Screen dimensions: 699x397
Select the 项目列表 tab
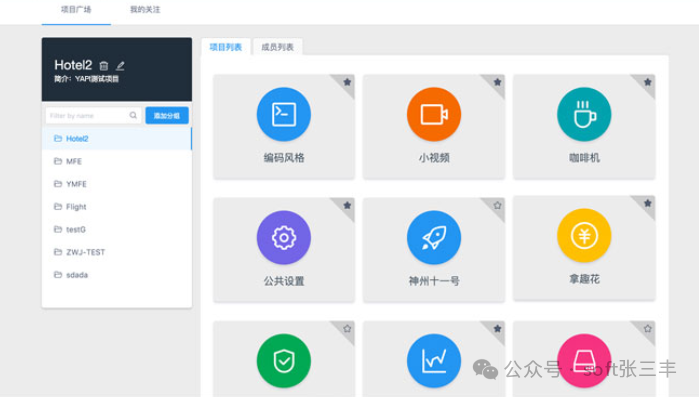(226, 47)
